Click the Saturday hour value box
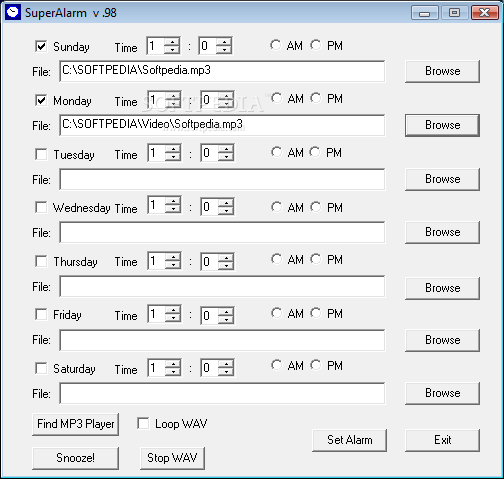Screen dimensions: 504x479 156,368
